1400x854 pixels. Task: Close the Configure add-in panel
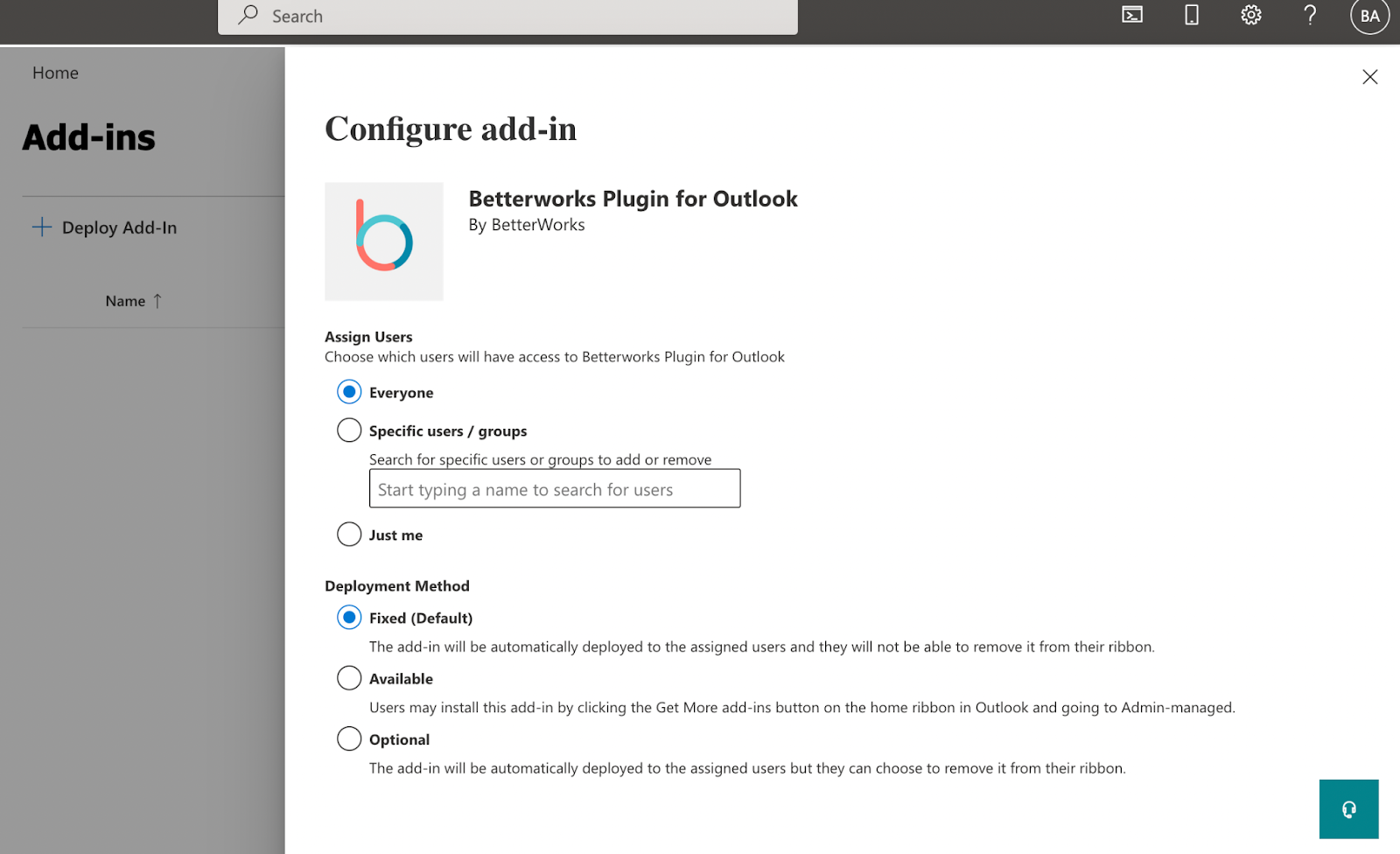click(1370, 77)
